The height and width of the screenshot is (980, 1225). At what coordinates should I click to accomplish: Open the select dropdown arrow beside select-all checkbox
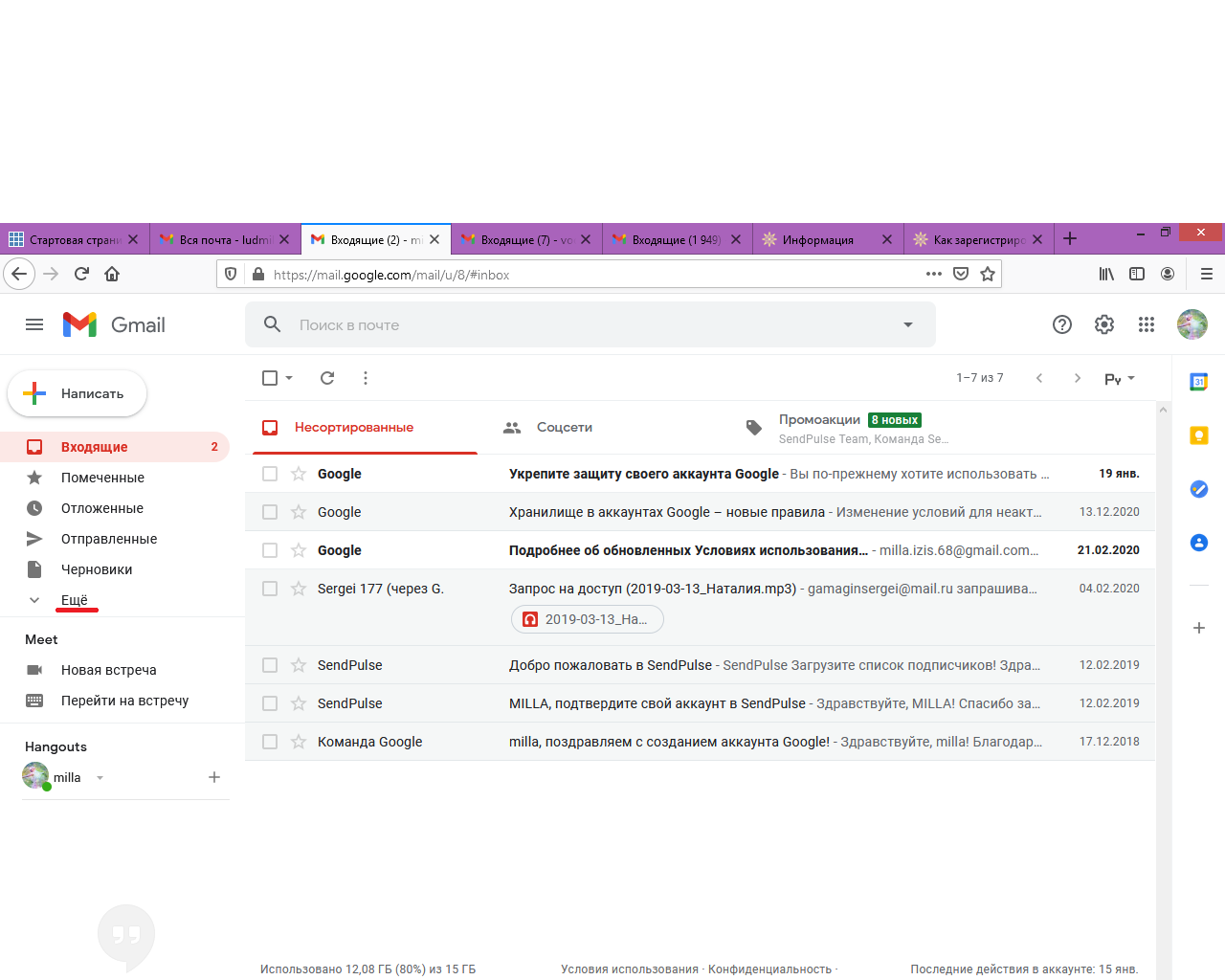(x=289, y=378)
